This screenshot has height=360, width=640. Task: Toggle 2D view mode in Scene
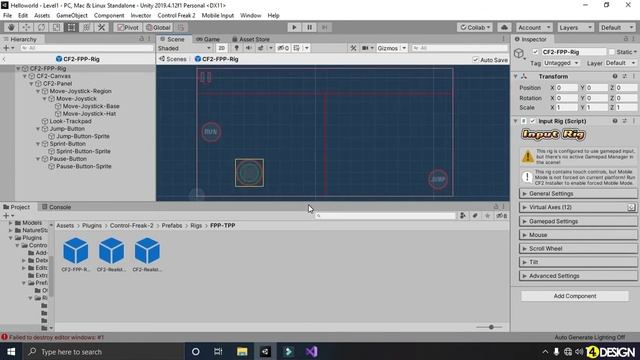(222, 48)
